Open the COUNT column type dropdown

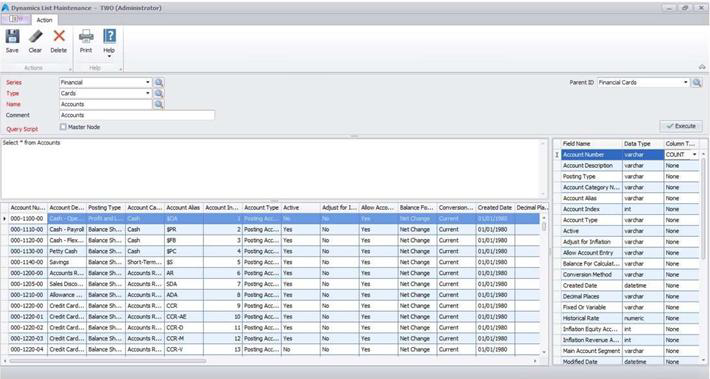695,155
